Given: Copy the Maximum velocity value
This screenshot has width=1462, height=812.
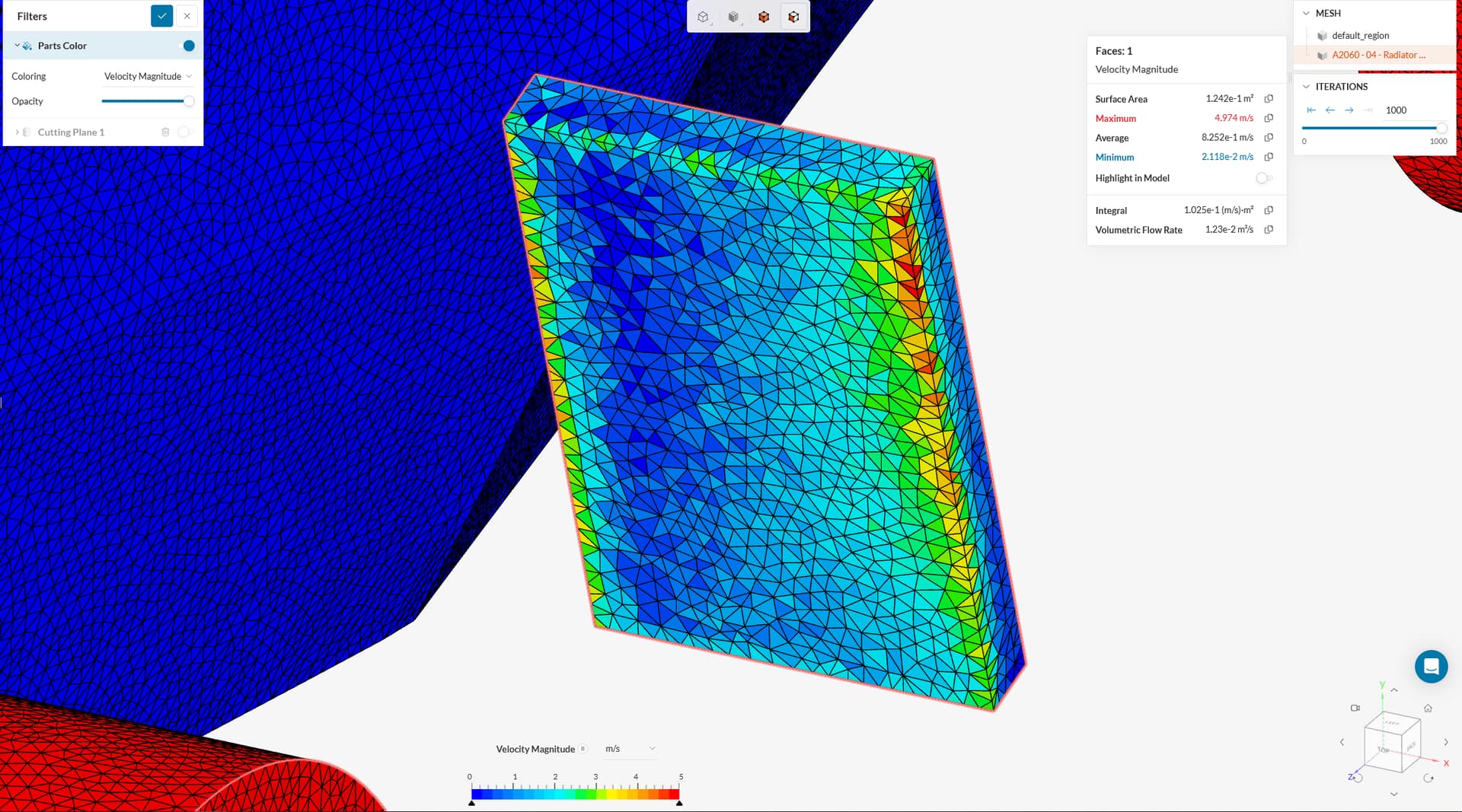Looking at the screenshot, I should [x=1267, y=118].
